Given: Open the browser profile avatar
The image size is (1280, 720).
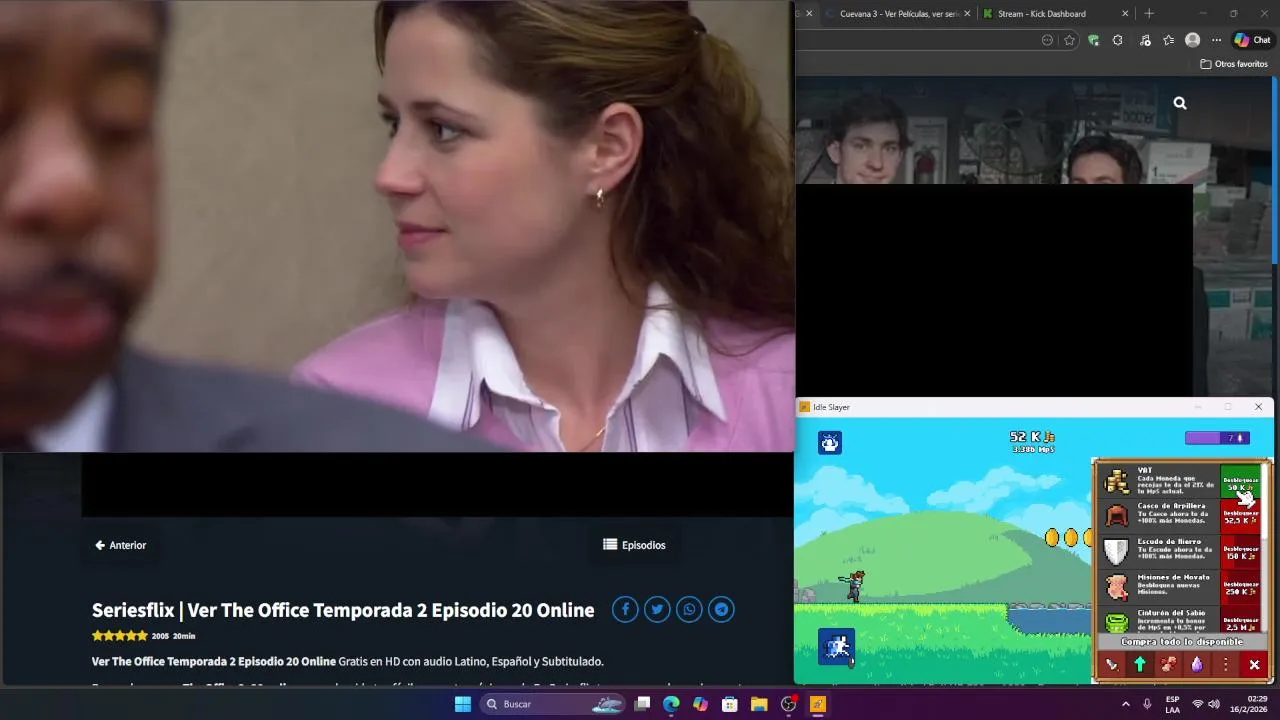Looking at the screenshot, I should pyautogui.click(x=1192, y=40).
